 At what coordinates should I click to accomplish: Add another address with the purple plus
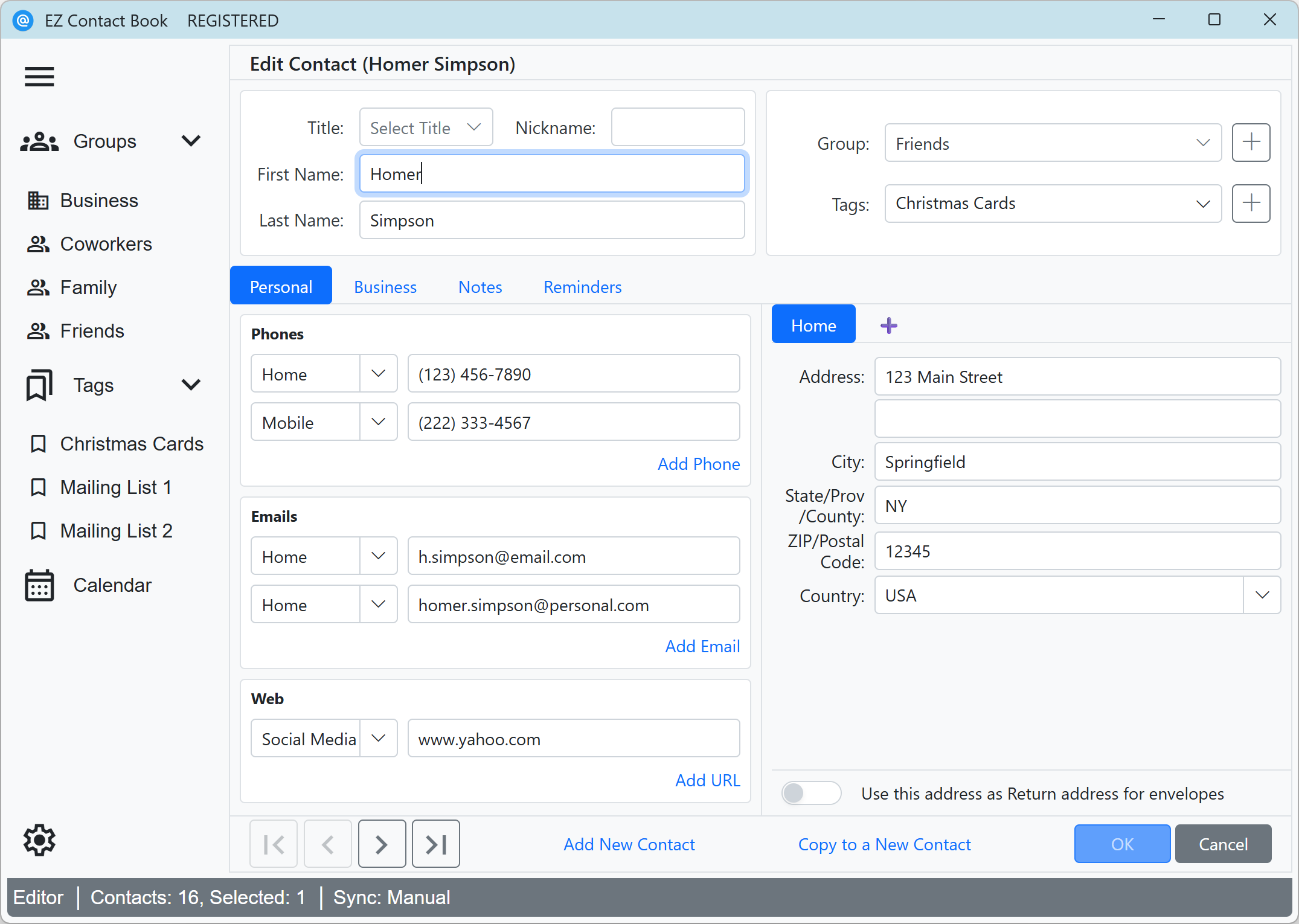point(888,326)
